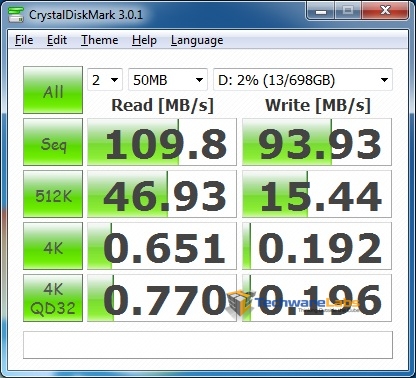Open the Language menu
The image size is (416, 378).
pos(197,40)
